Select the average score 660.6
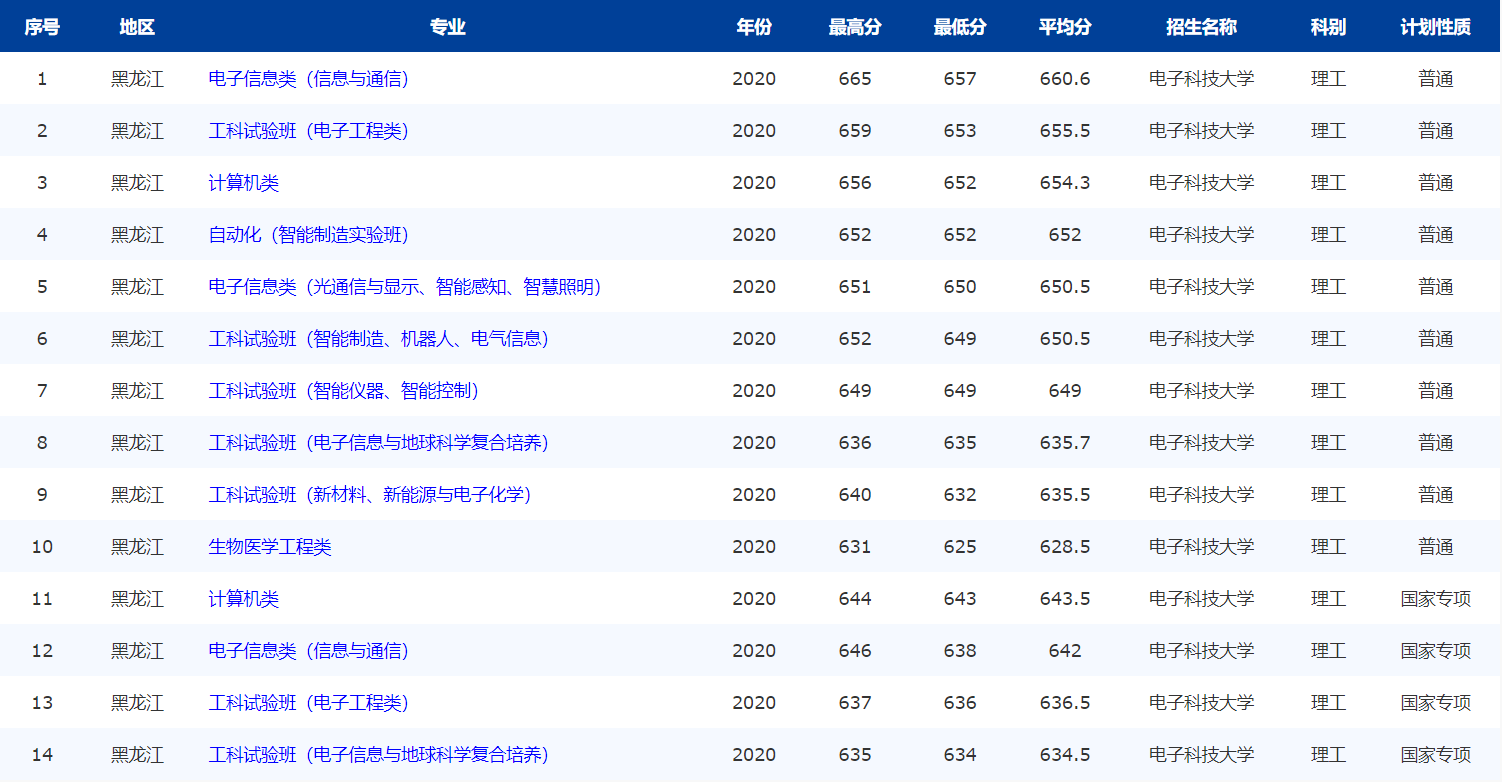Screen dimensions: 1502x782 (x=1065, y=78)
